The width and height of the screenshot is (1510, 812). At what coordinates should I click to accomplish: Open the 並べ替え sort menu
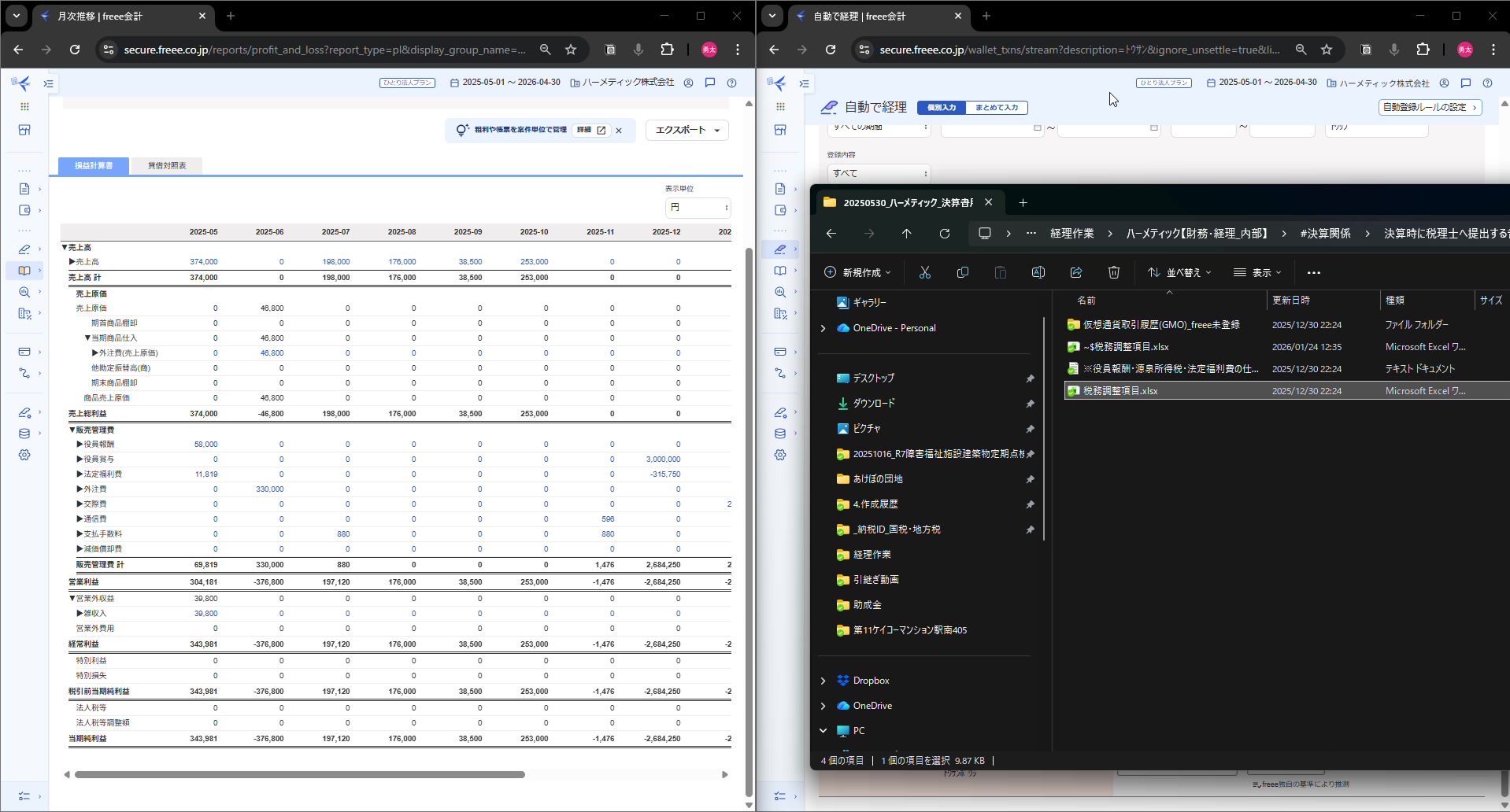click(1179, 272)
